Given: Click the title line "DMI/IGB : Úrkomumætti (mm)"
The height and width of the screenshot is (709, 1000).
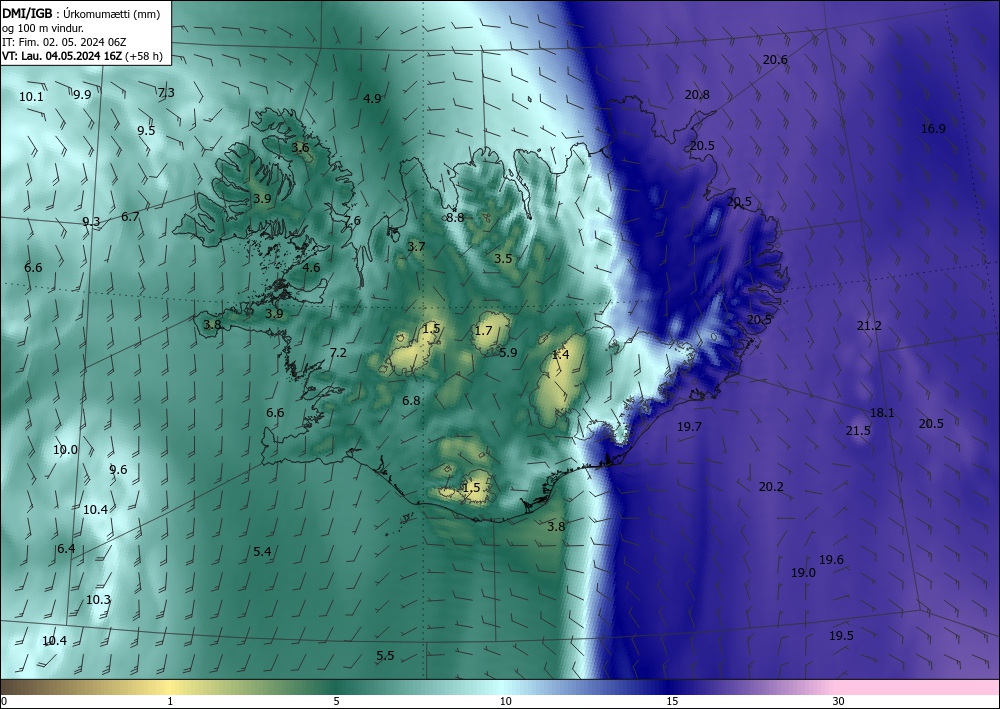Looking at the screenshot, I should 81,13.
